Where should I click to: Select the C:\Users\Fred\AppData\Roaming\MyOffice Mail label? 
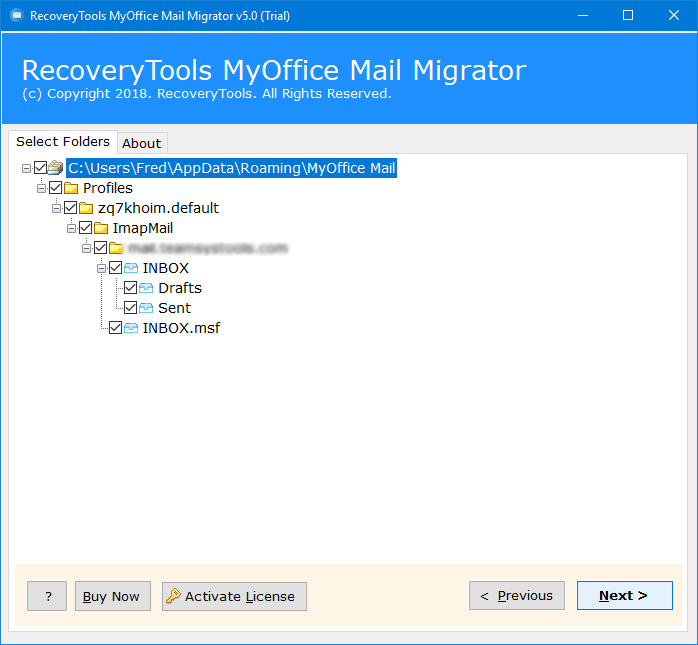(231, 168)
